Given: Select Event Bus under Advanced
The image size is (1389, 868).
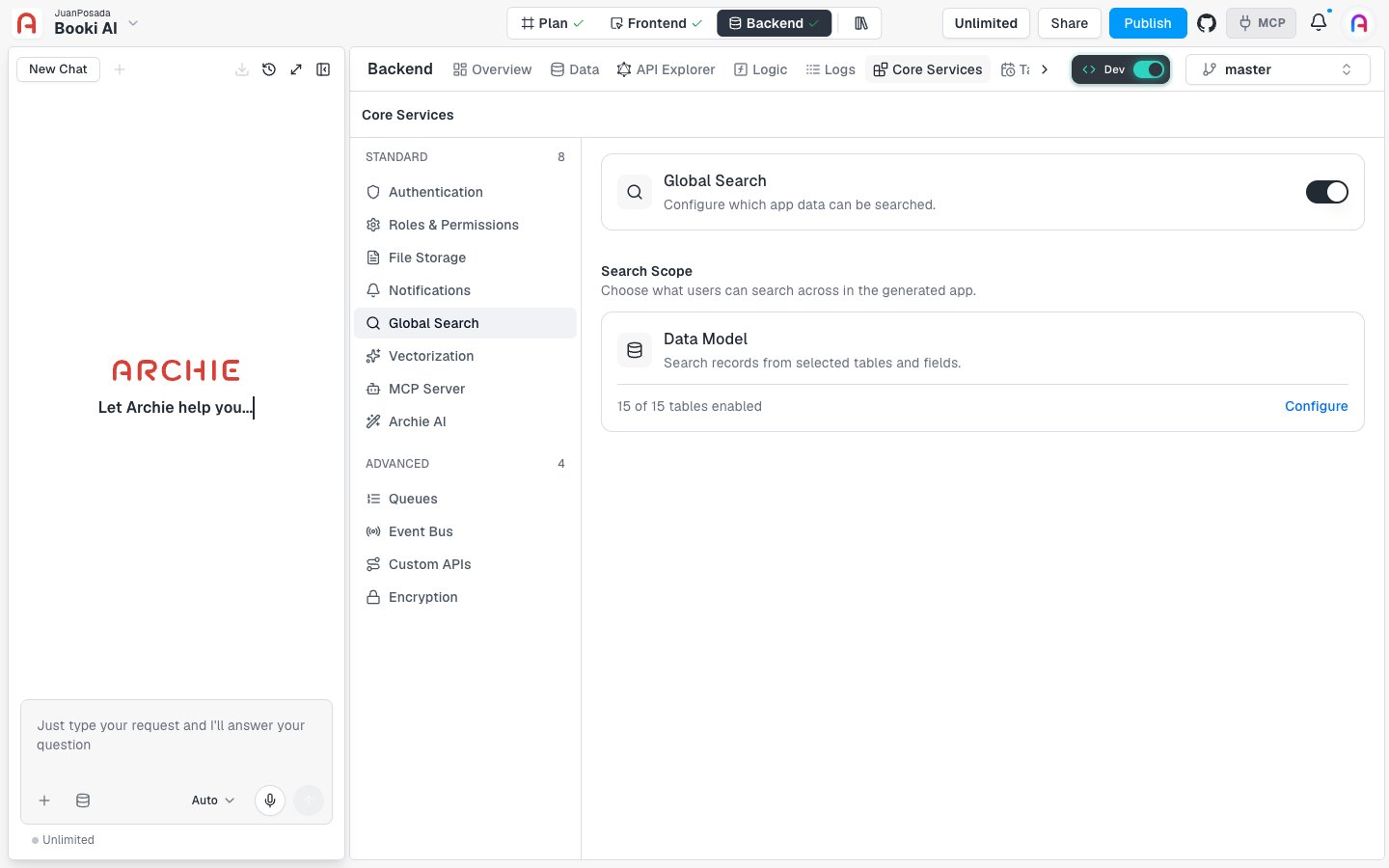Looking at the screenshot, I should pyautogui.click(x=465, y=531).
